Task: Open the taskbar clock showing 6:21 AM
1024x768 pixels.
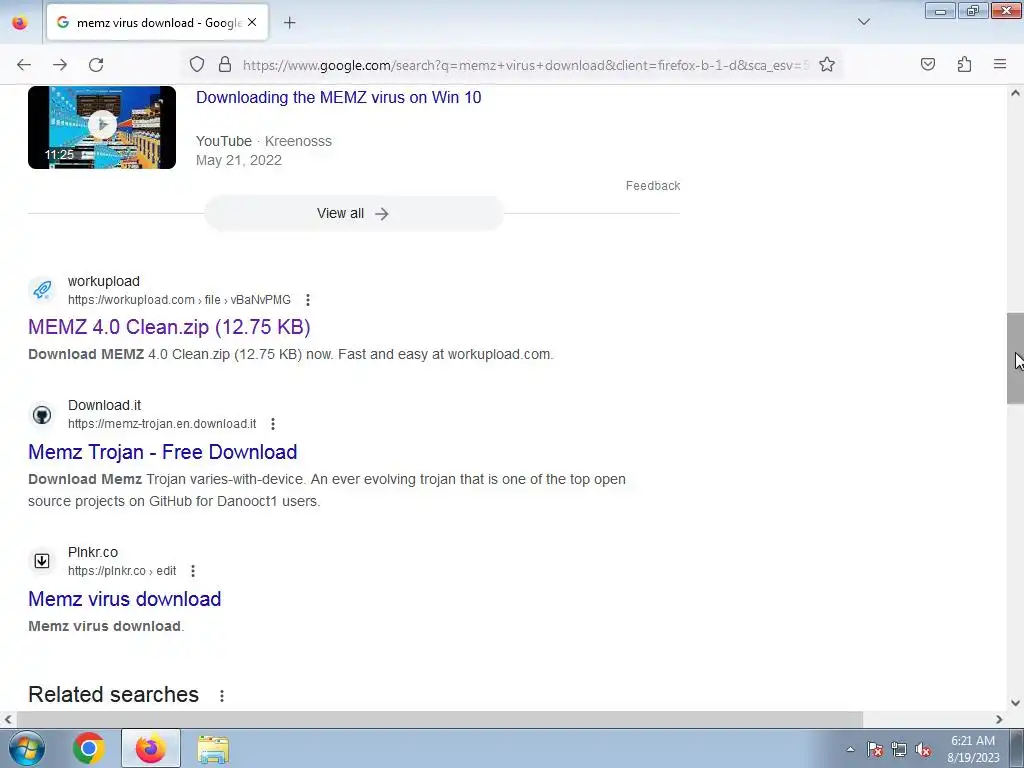Action: point(973,749)
